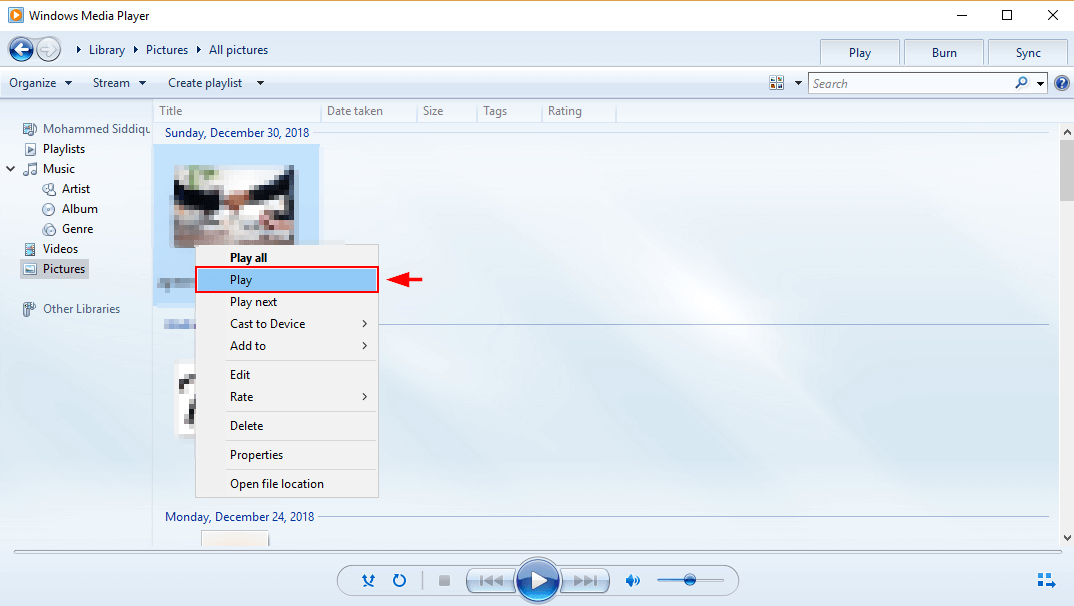
Task: Expand Cast to Device submenu
Action: 287,324
